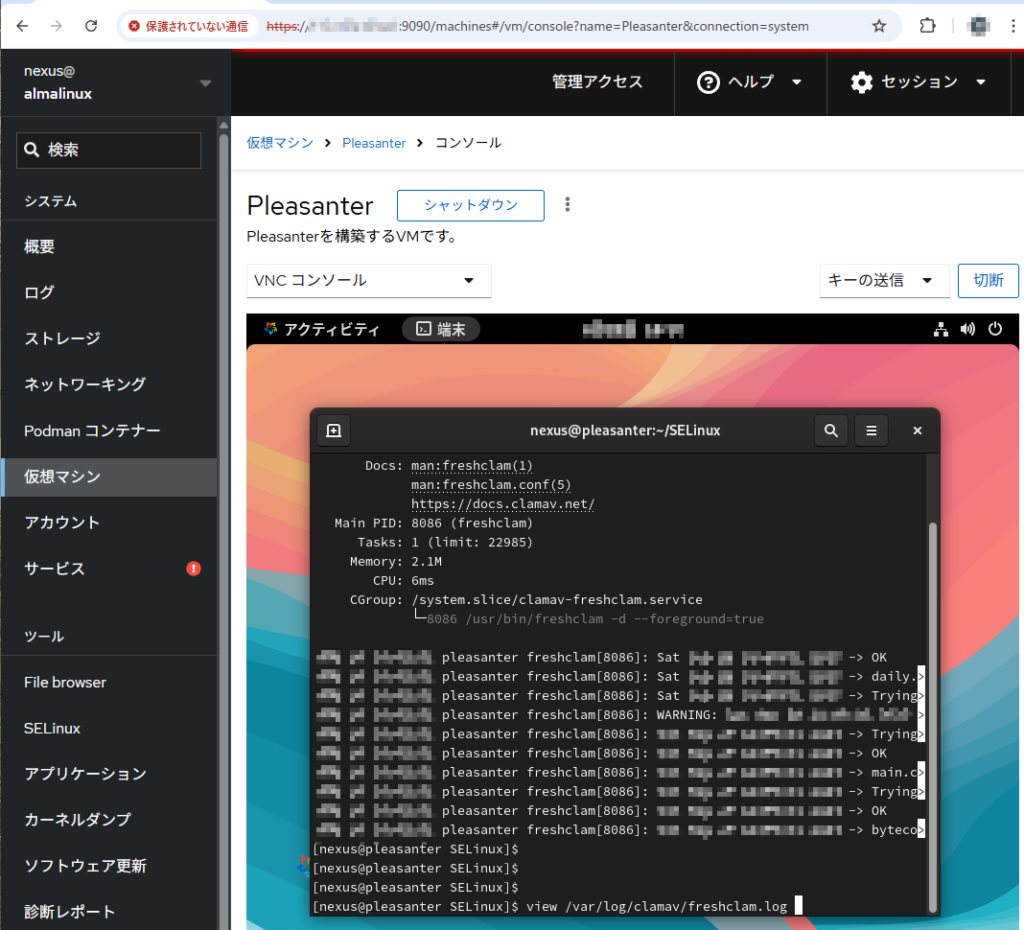The image size is (1024, 930).
Task: Open browser extensions puzzle icon
Action: [928, 26]
